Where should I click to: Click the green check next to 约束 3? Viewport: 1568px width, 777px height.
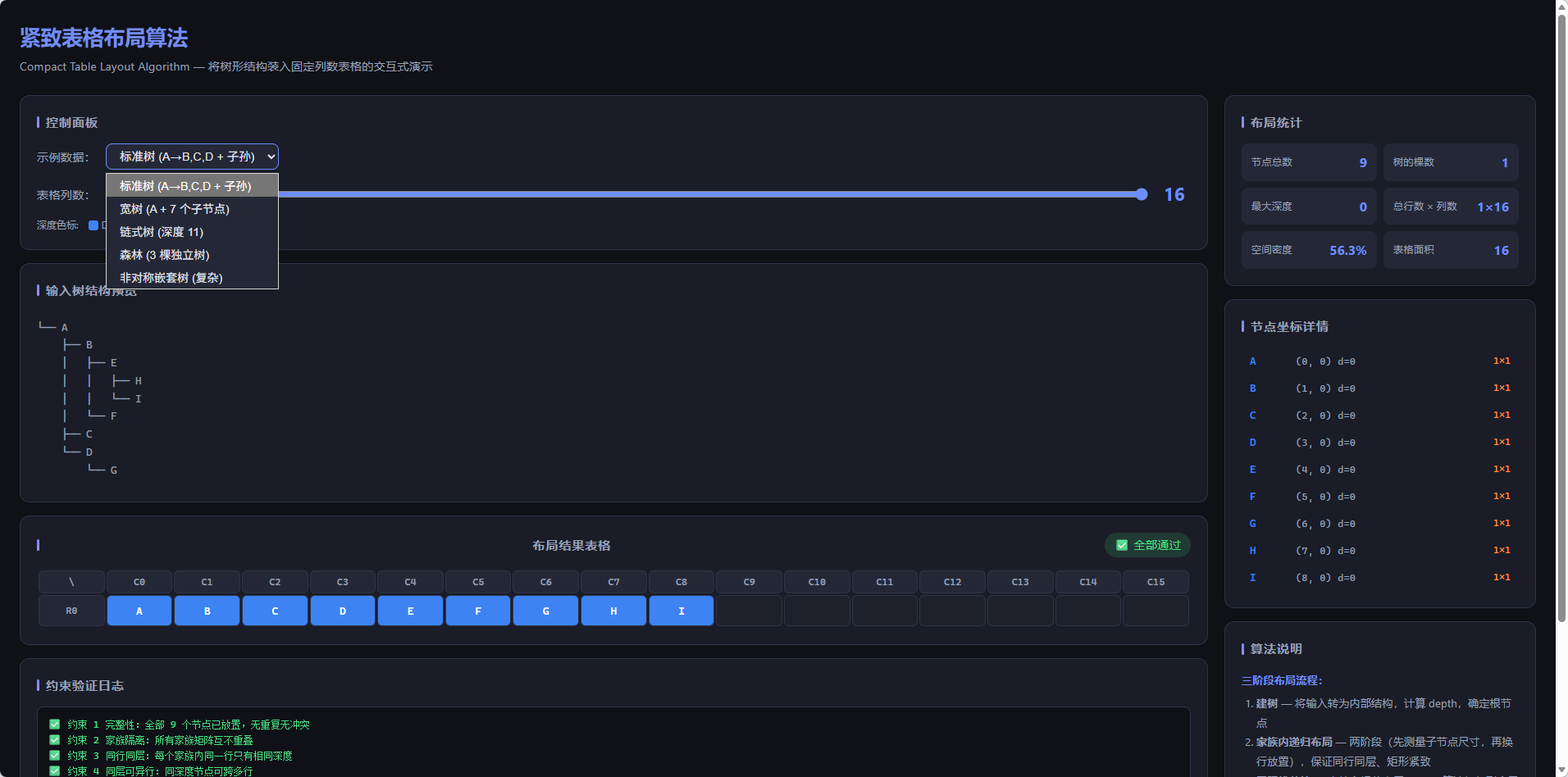pyautogui.click(x=55, y=756)
